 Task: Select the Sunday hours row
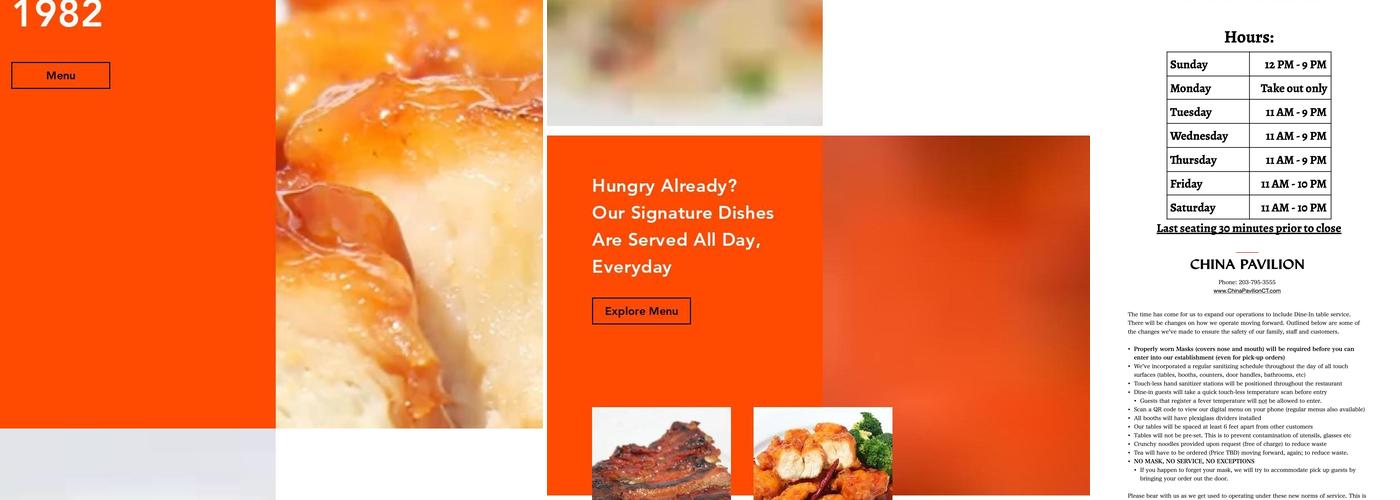pyautogui.click(x=1249, y=64)
